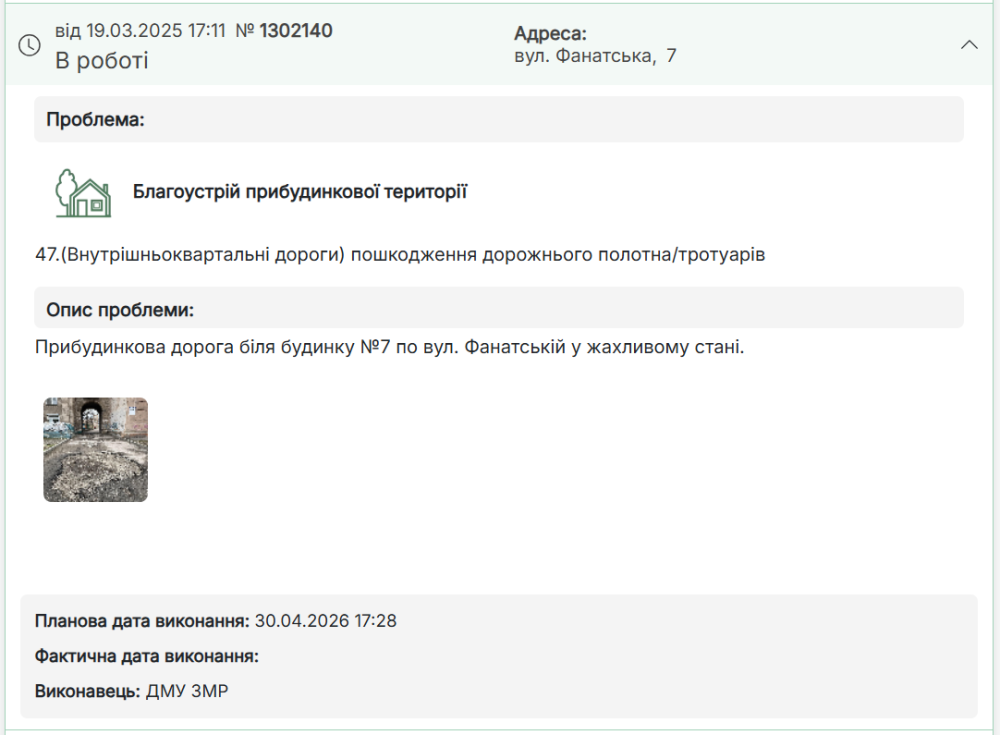This screenshot has height=735, width=1000.
Task: Click the problem type line starting with "47."
Action: (x=400, y=255)
